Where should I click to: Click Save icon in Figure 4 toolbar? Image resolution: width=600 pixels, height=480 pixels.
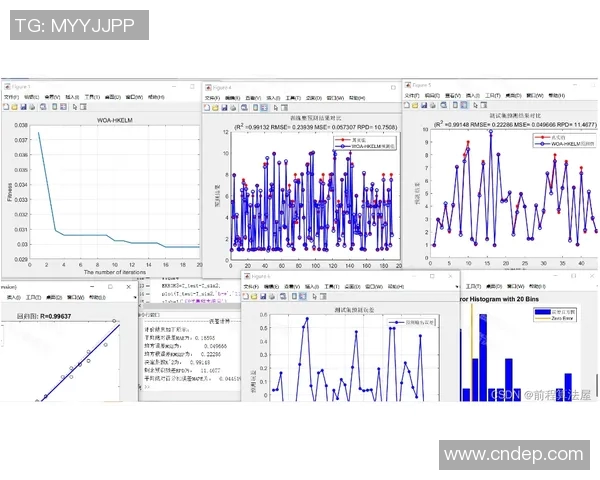[226, 107]
